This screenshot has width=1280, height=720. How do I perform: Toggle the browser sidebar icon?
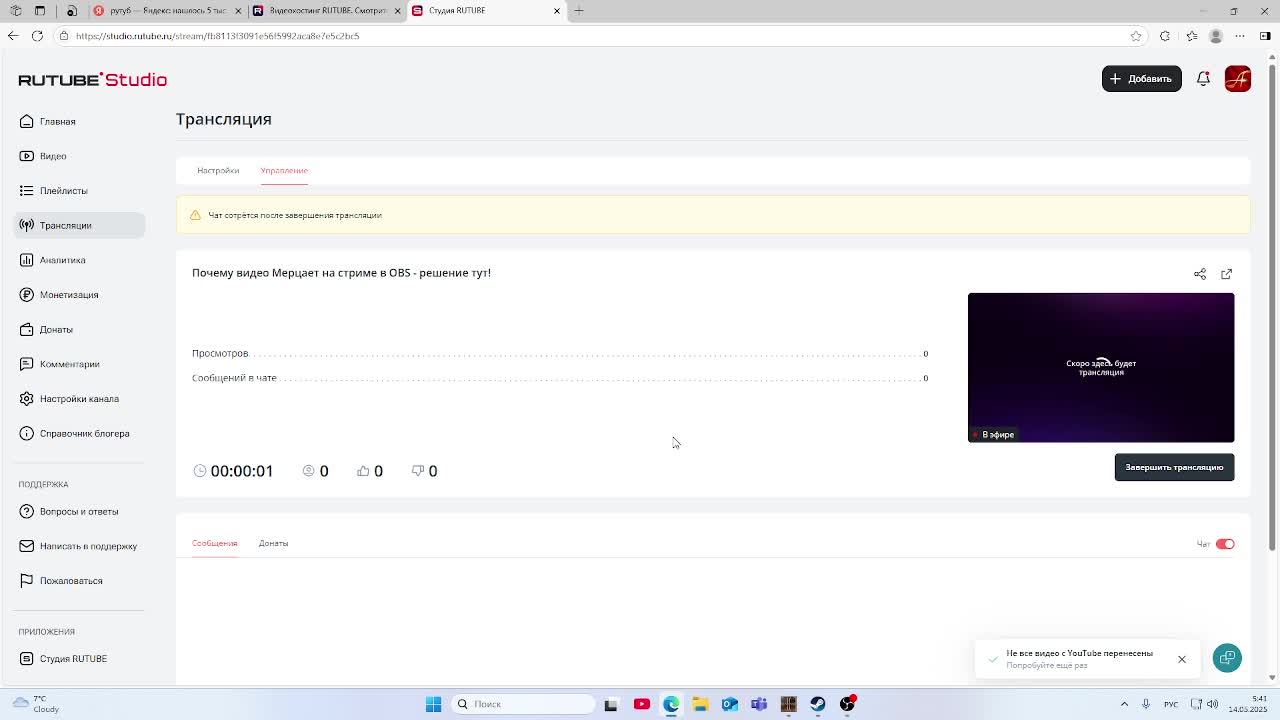pyautogui.click(x=1265, y=36)
